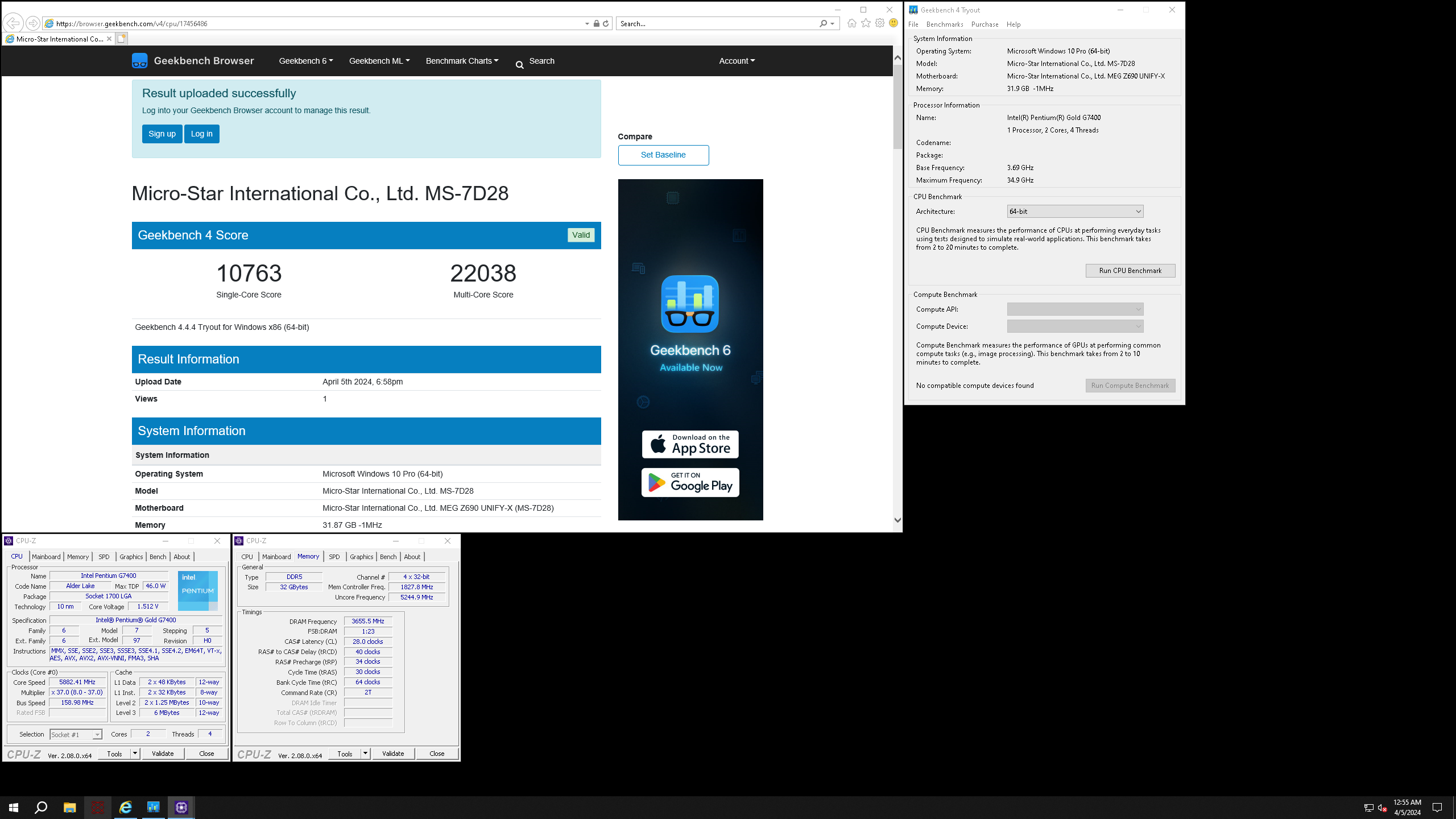Click Validate in left CPU-Z window
The width and height of the screenshot is (1456, 819).
[163, 754]
